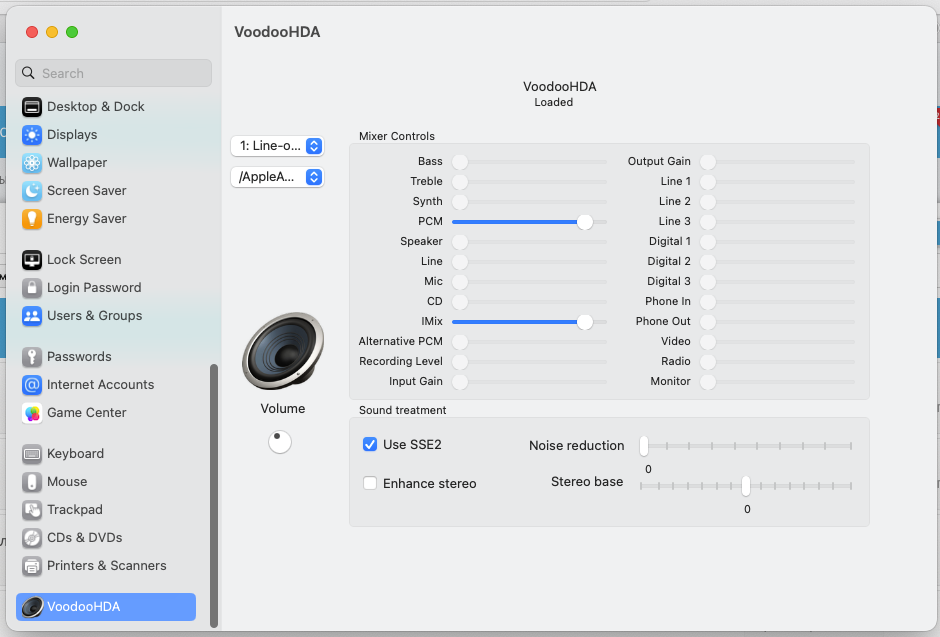The image size is (940, 637).
Task: Click the Output Gain slider knob
Action: click(x=708, y=162)
